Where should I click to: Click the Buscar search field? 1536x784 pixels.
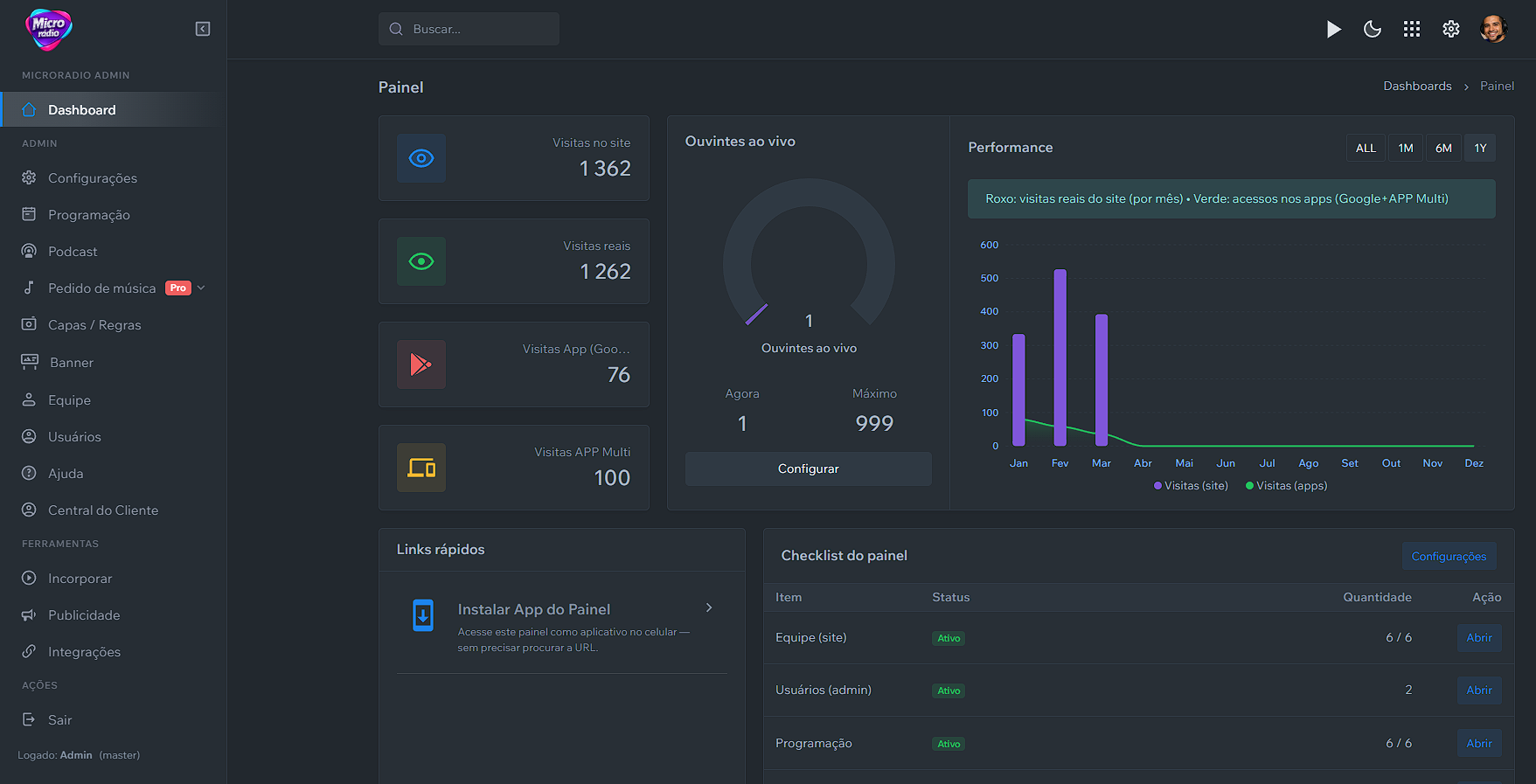[469, 29]
